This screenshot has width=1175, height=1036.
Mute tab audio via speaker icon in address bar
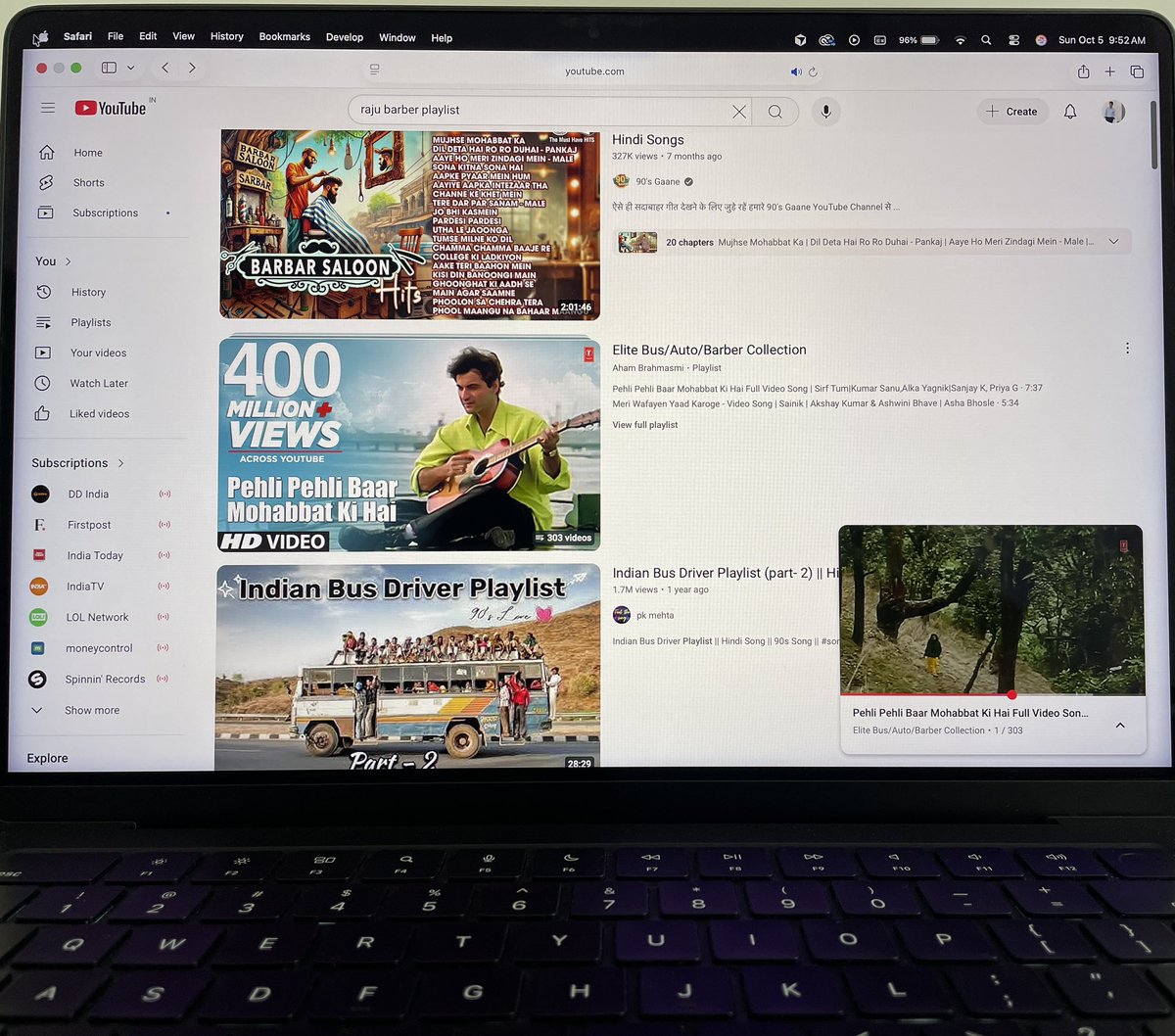tap(796, 71)
